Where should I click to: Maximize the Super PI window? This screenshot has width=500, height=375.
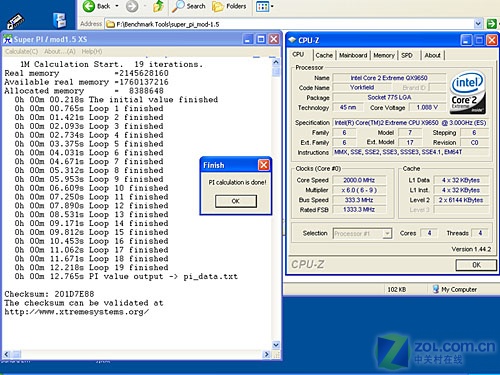point(261,39)
